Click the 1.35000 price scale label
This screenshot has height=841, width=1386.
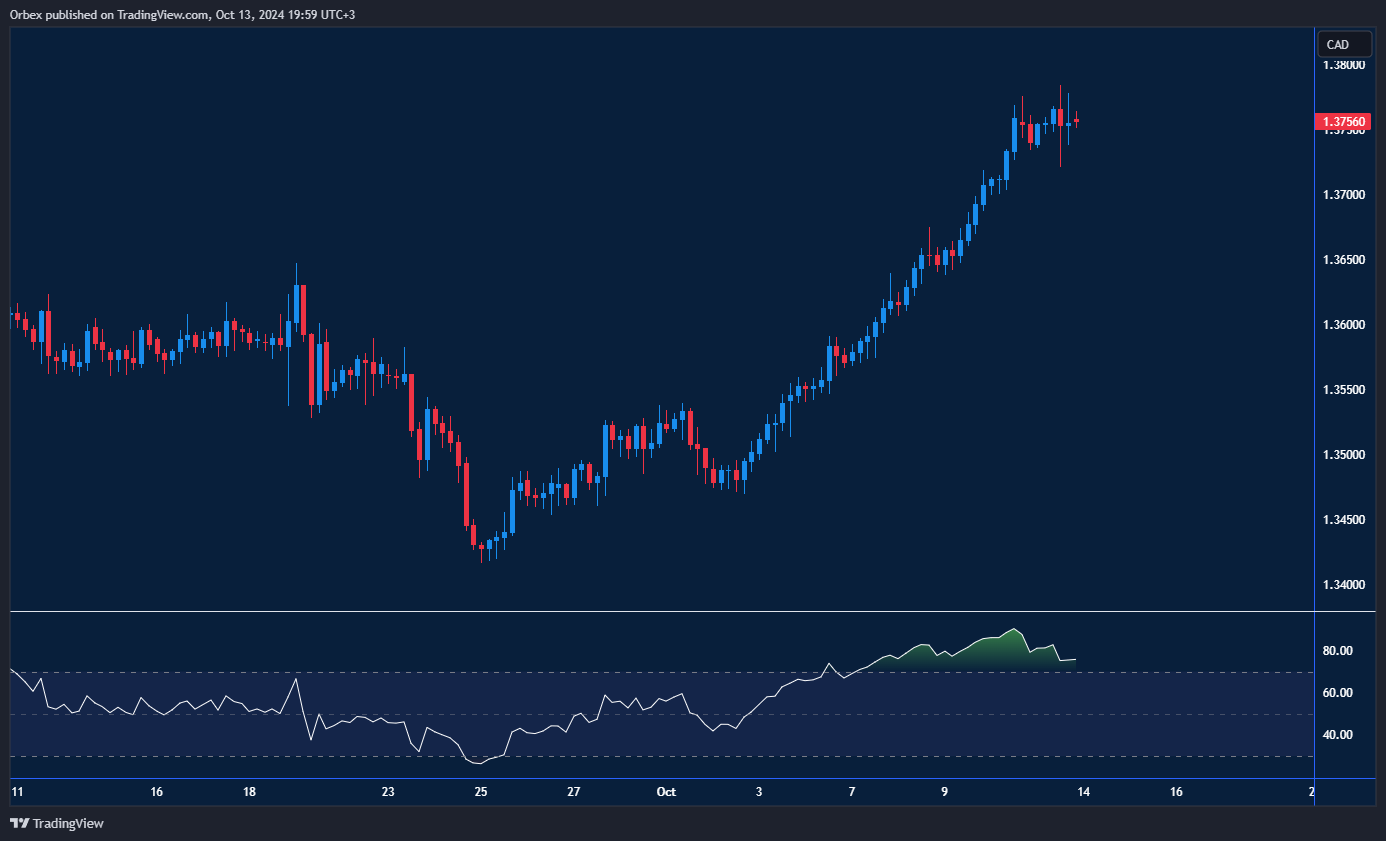click(1343, 455)
